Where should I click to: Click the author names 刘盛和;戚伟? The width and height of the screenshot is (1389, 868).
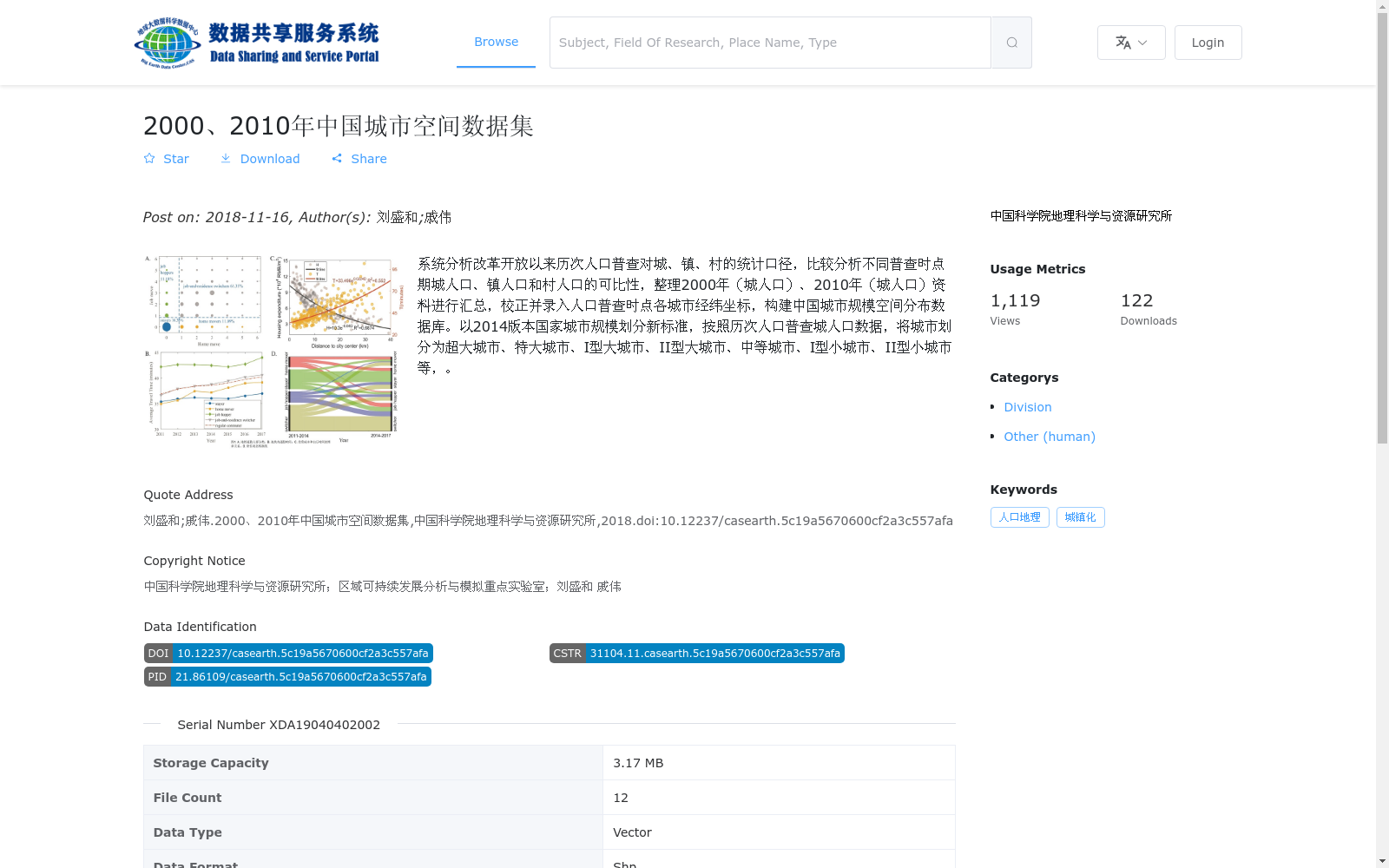click(414, 217)
